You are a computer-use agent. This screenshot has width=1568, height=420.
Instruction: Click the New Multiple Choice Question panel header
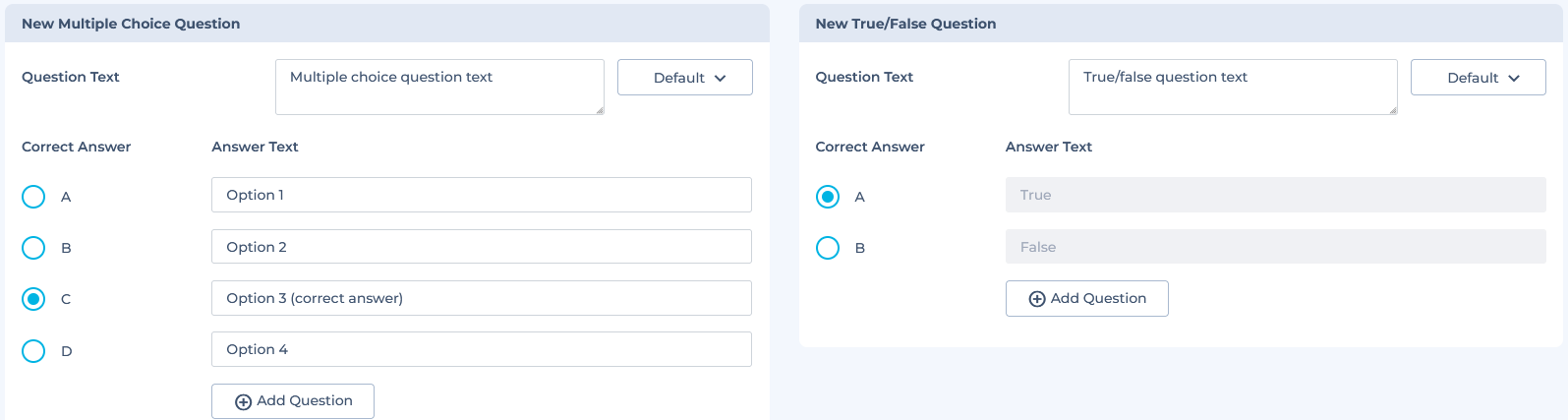point(387,24)
